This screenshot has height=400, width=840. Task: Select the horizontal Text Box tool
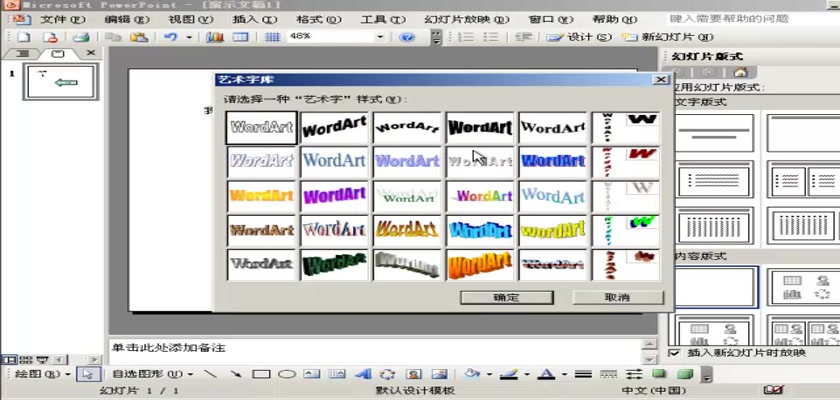(x=312, y=374)
